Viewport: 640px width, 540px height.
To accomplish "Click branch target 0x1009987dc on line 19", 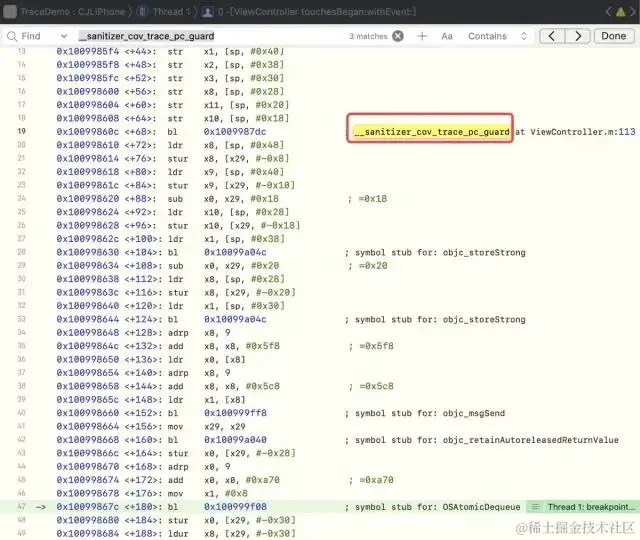I will [235, 132].
